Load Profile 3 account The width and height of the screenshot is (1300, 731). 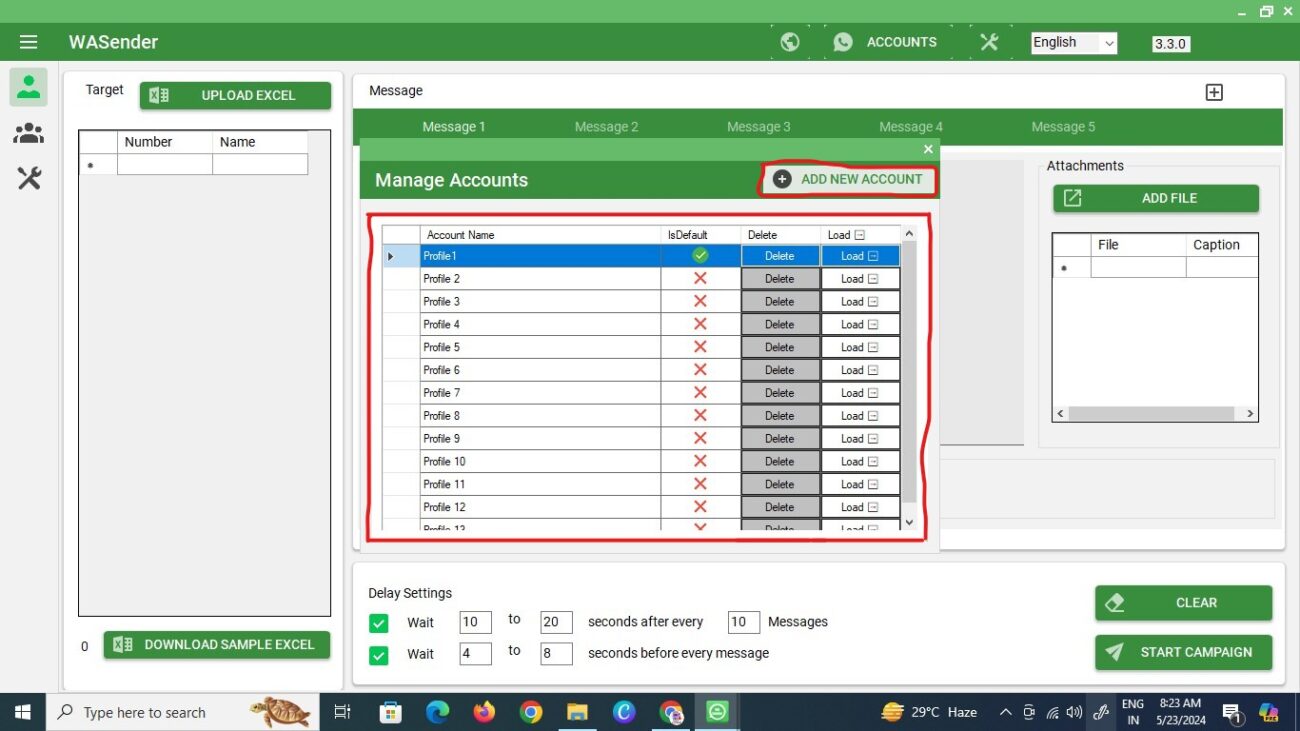(x=860, y=302)
